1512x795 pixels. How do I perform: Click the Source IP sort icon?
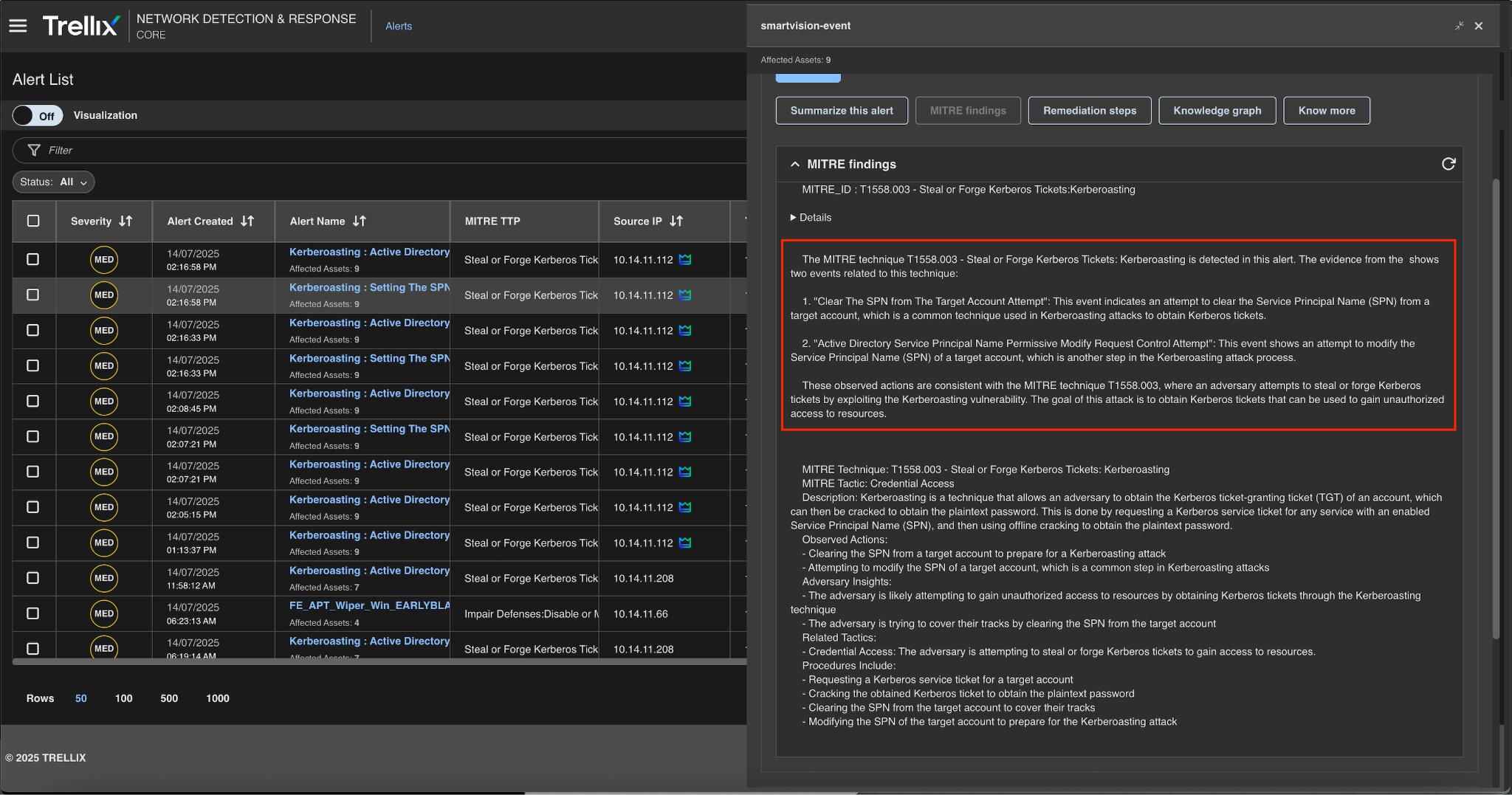tap(676, 221)
